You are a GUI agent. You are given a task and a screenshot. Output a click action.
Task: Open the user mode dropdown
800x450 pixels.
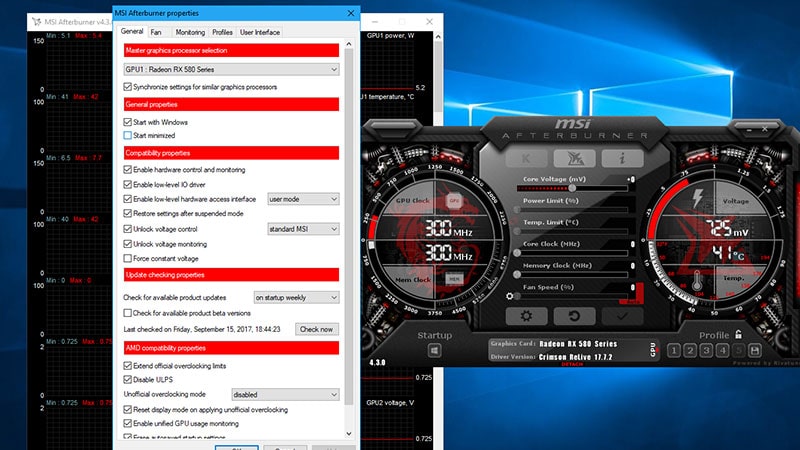(303, 199)
